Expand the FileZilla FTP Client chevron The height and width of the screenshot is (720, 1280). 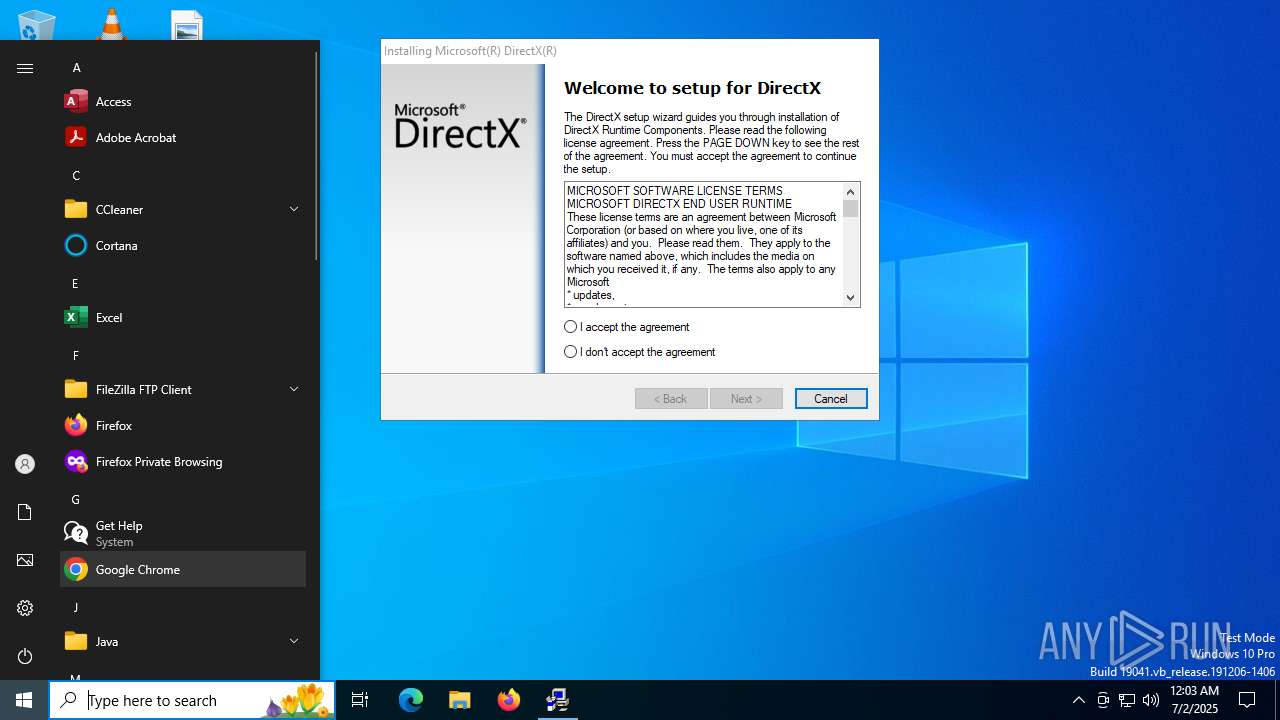294,389
